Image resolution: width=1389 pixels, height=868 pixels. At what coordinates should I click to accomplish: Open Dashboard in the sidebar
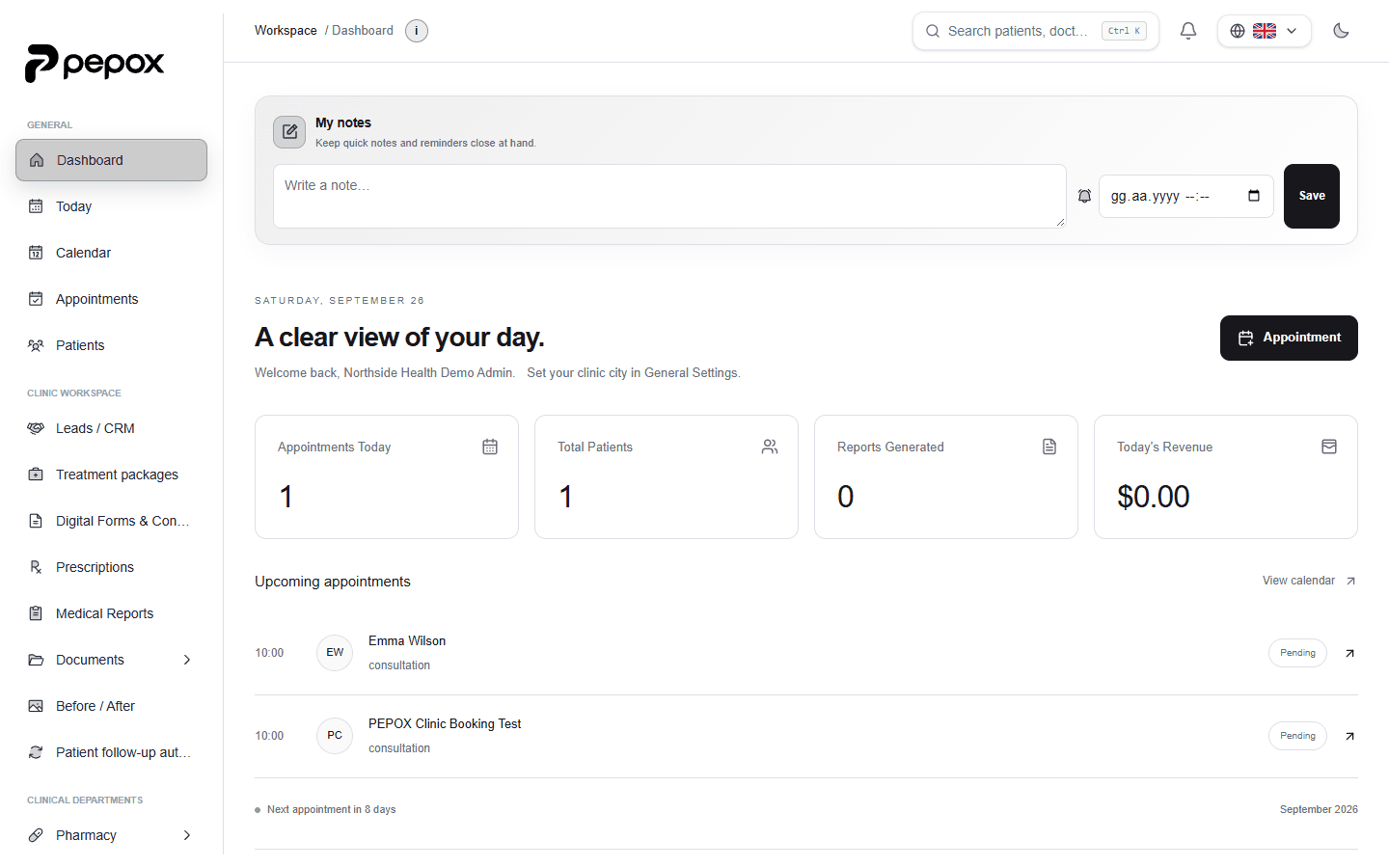[112, 160]
